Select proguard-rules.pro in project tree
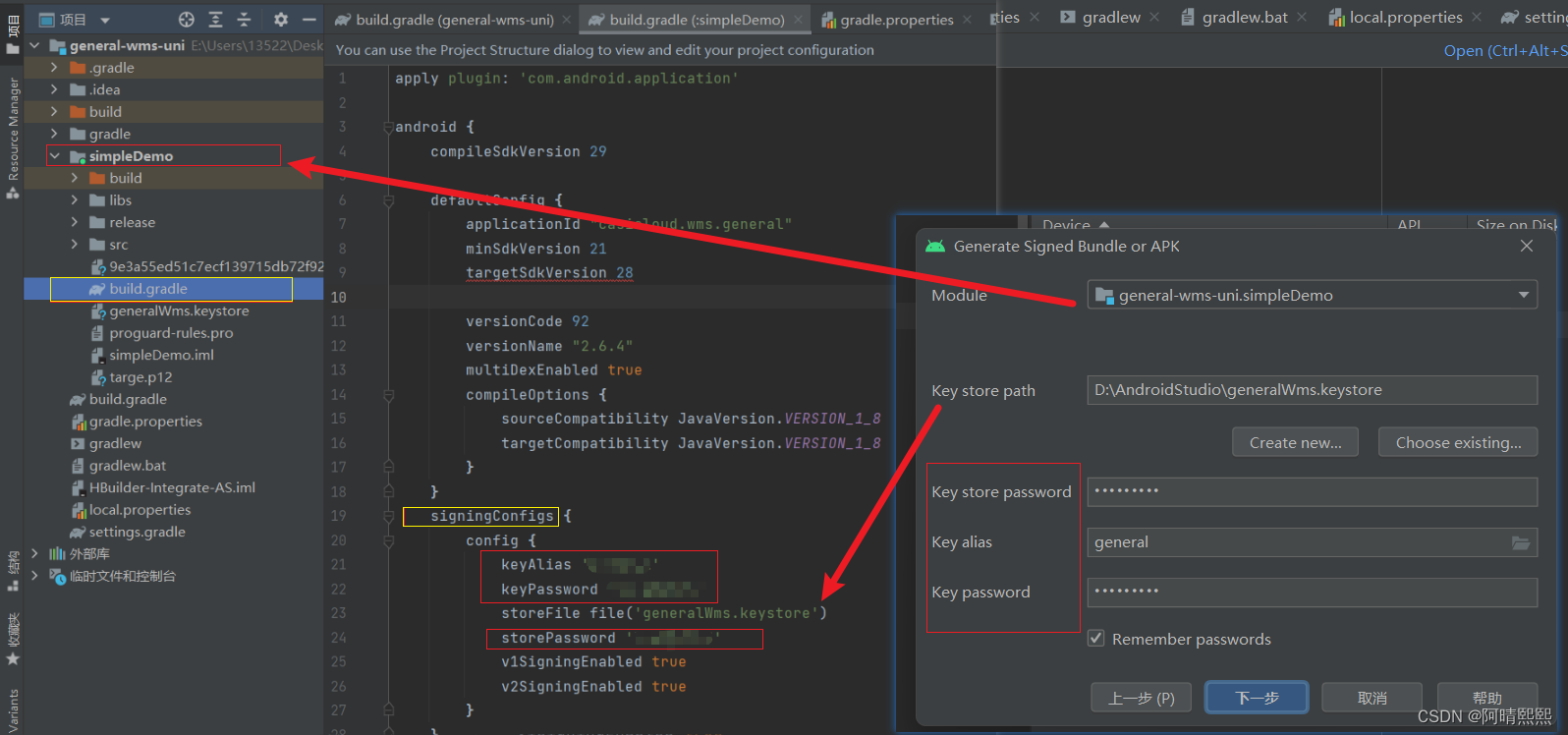This screenshot has height=735, width=1568. tap(171, 333)
